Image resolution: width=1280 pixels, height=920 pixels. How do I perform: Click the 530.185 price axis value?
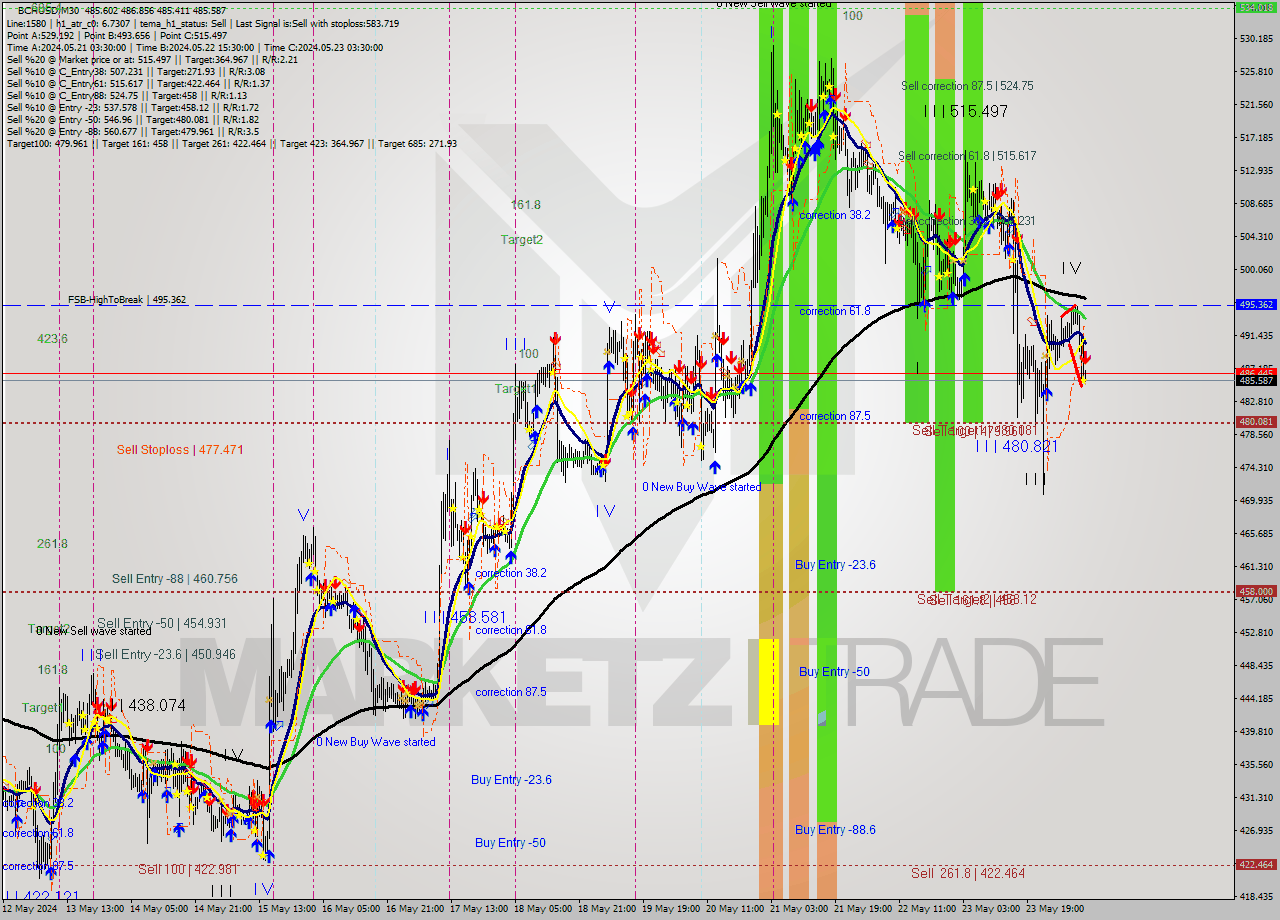click(1256, 39)
